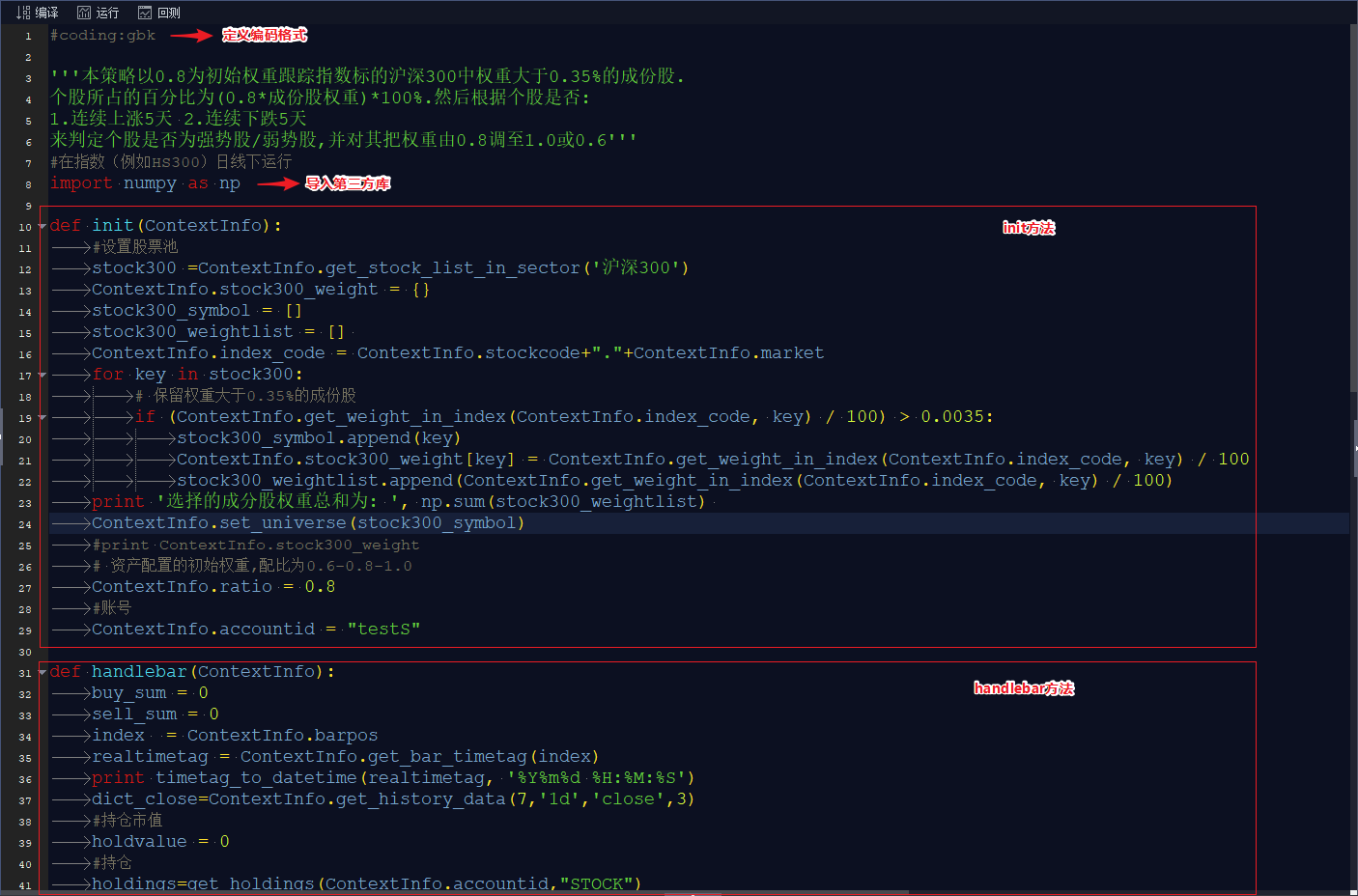Click the 编译 (compile) toolbar icon
The height and width of the screenshot is (896, 1358).
tap(23, 13)
